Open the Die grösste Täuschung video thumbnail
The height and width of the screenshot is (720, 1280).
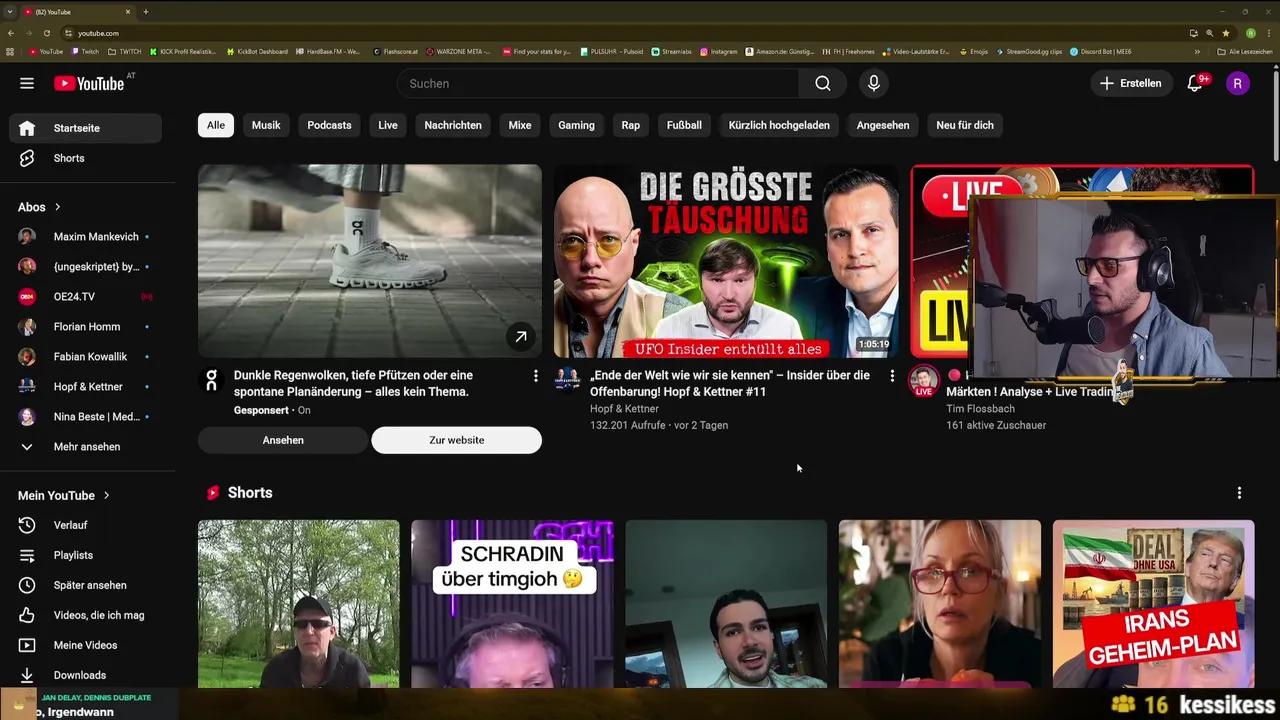tap(726, 261)
